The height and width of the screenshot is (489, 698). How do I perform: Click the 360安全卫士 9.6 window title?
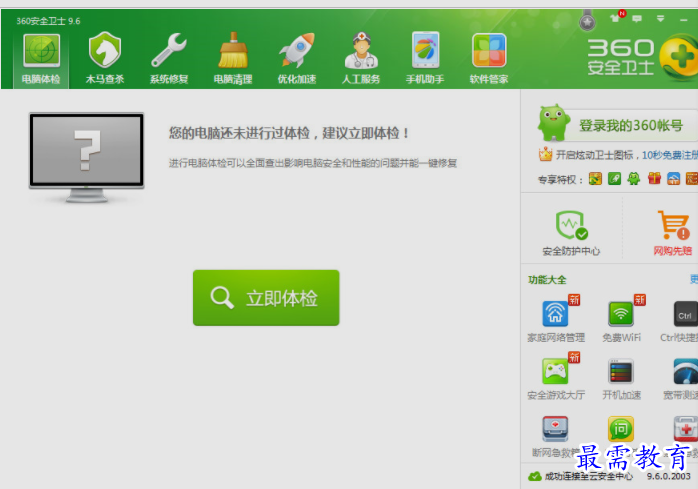tap(48, 21)
